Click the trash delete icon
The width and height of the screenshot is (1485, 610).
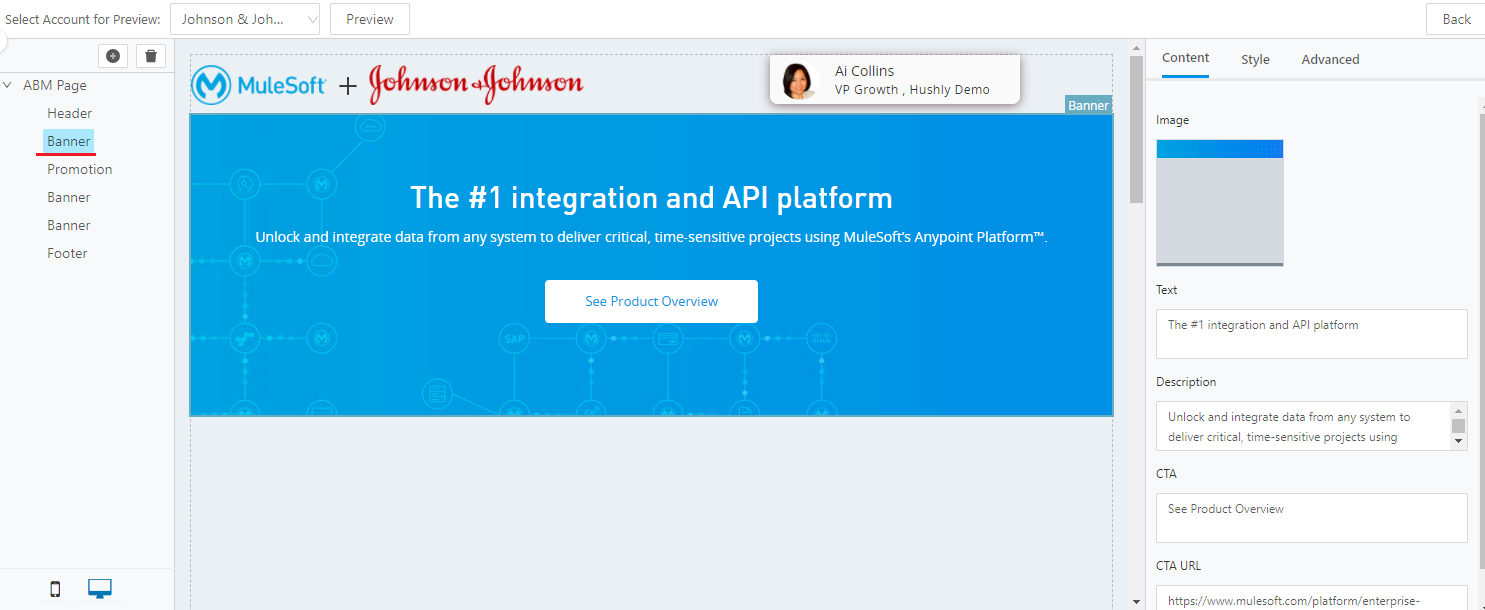150,56
